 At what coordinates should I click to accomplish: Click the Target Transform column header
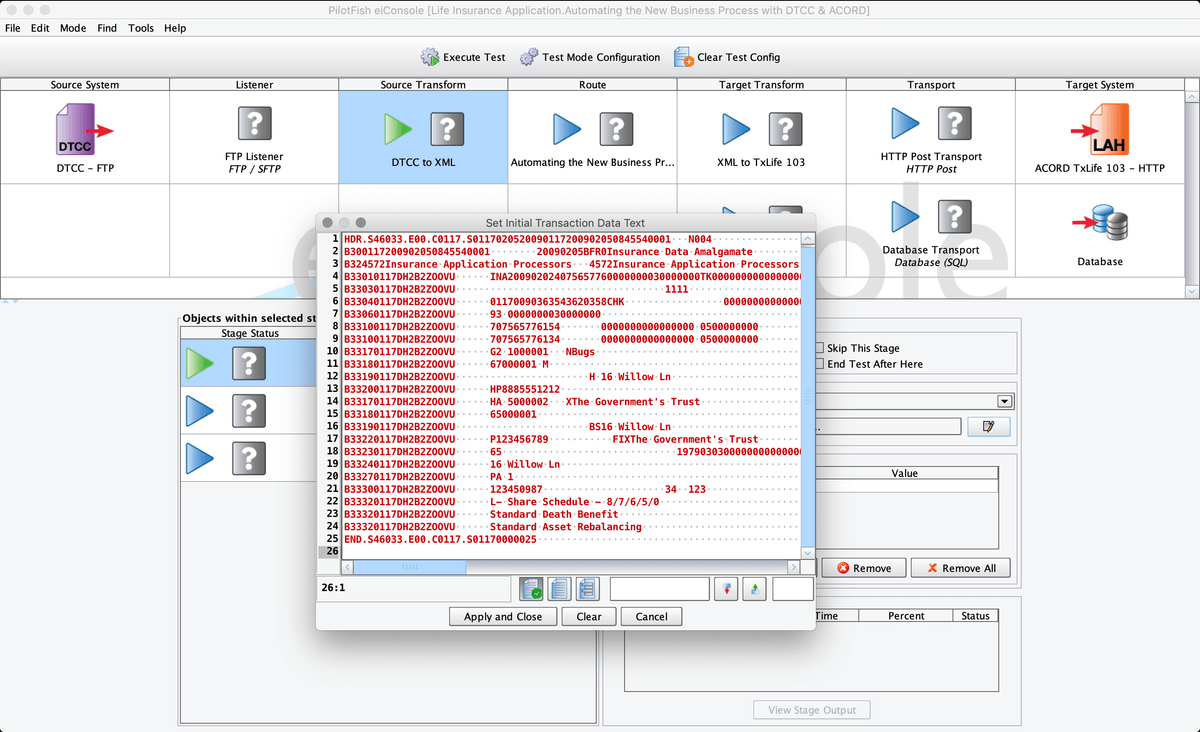tap(761, 85)
